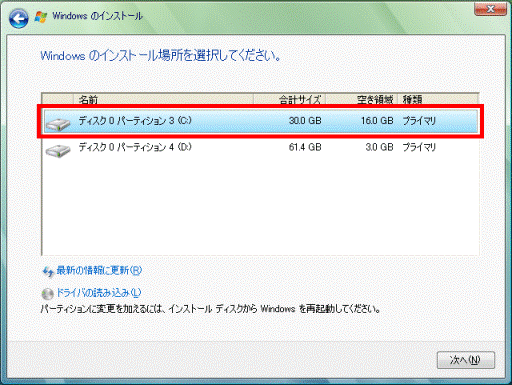Screen dimensions: 512x385
Task: Click プライマリ type of partition 3
Action: click(419, 121)
